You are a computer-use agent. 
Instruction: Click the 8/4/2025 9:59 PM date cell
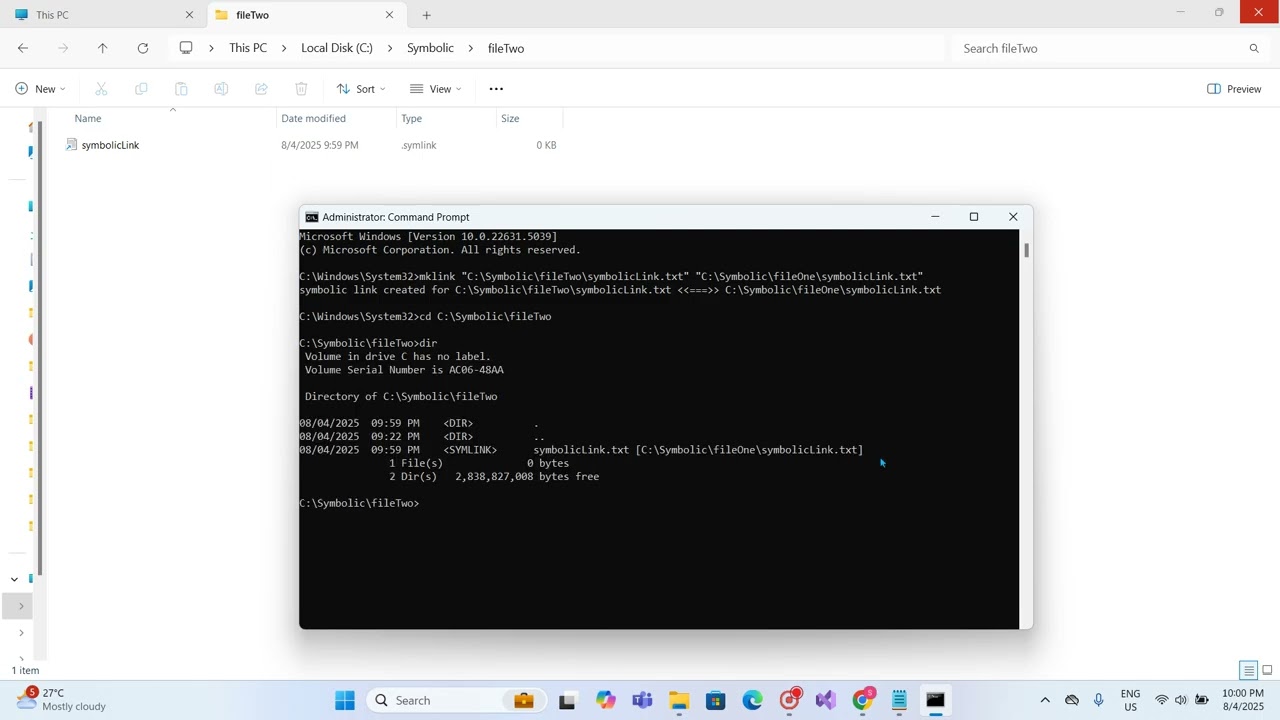click(320, 145)
